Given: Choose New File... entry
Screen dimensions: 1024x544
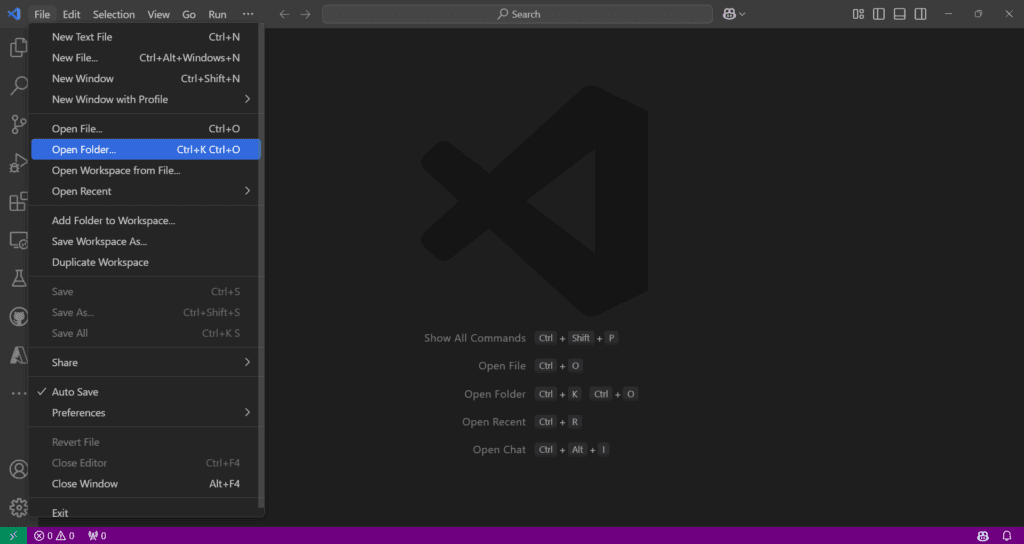Looking at the screenshot, I should (x=146, y=58).
